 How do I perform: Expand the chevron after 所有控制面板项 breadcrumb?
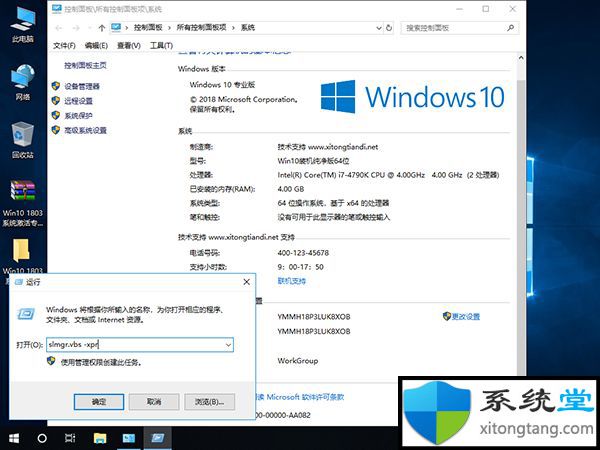tap(233, 28)
